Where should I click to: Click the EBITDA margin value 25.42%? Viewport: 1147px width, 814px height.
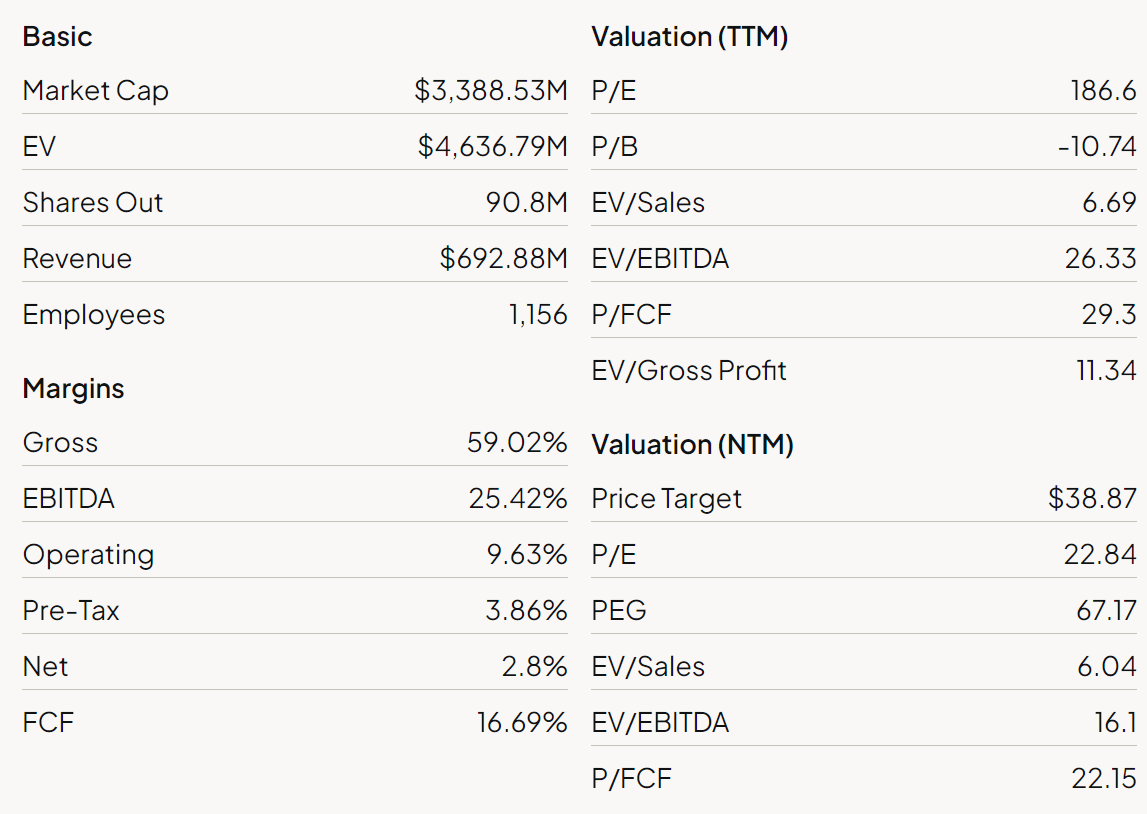click(517, 499)
